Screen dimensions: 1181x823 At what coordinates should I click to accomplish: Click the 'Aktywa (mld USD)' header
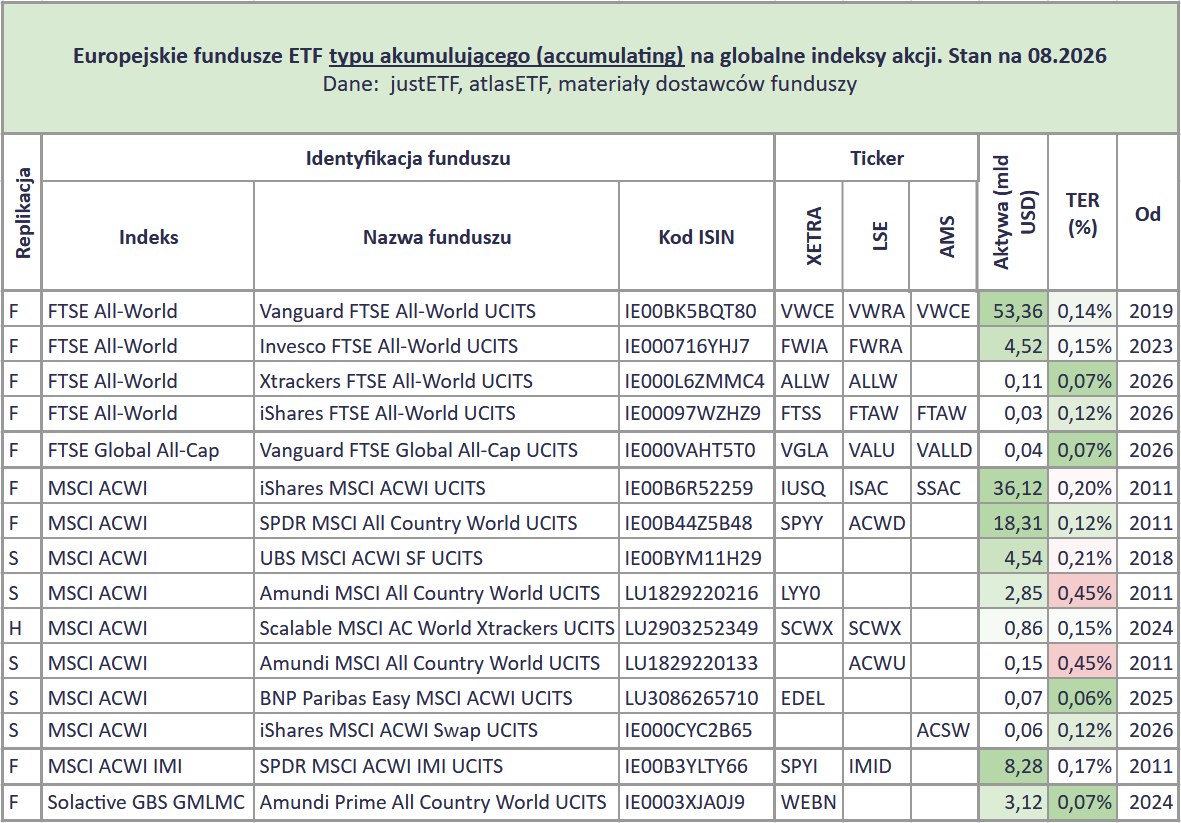[1012, 212]
